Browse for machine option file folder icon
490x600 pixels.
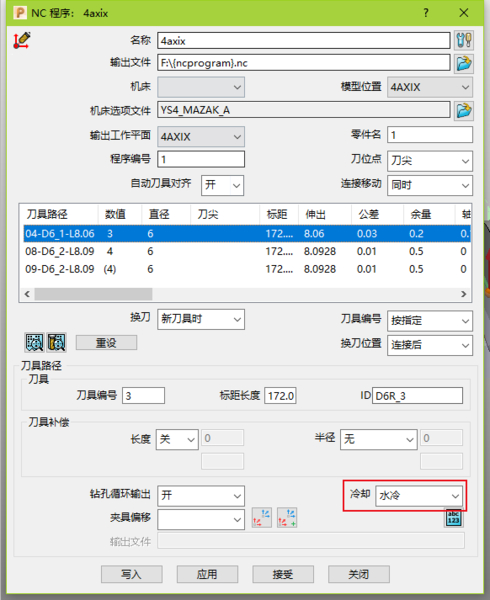[464, 111]
